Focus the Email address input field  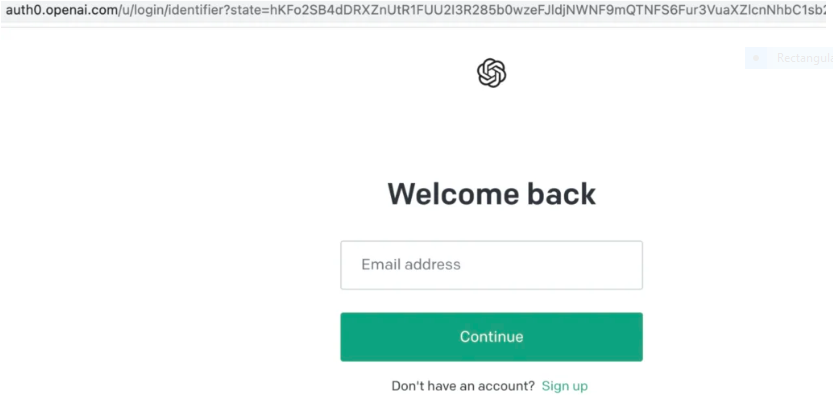pos(491,265)
